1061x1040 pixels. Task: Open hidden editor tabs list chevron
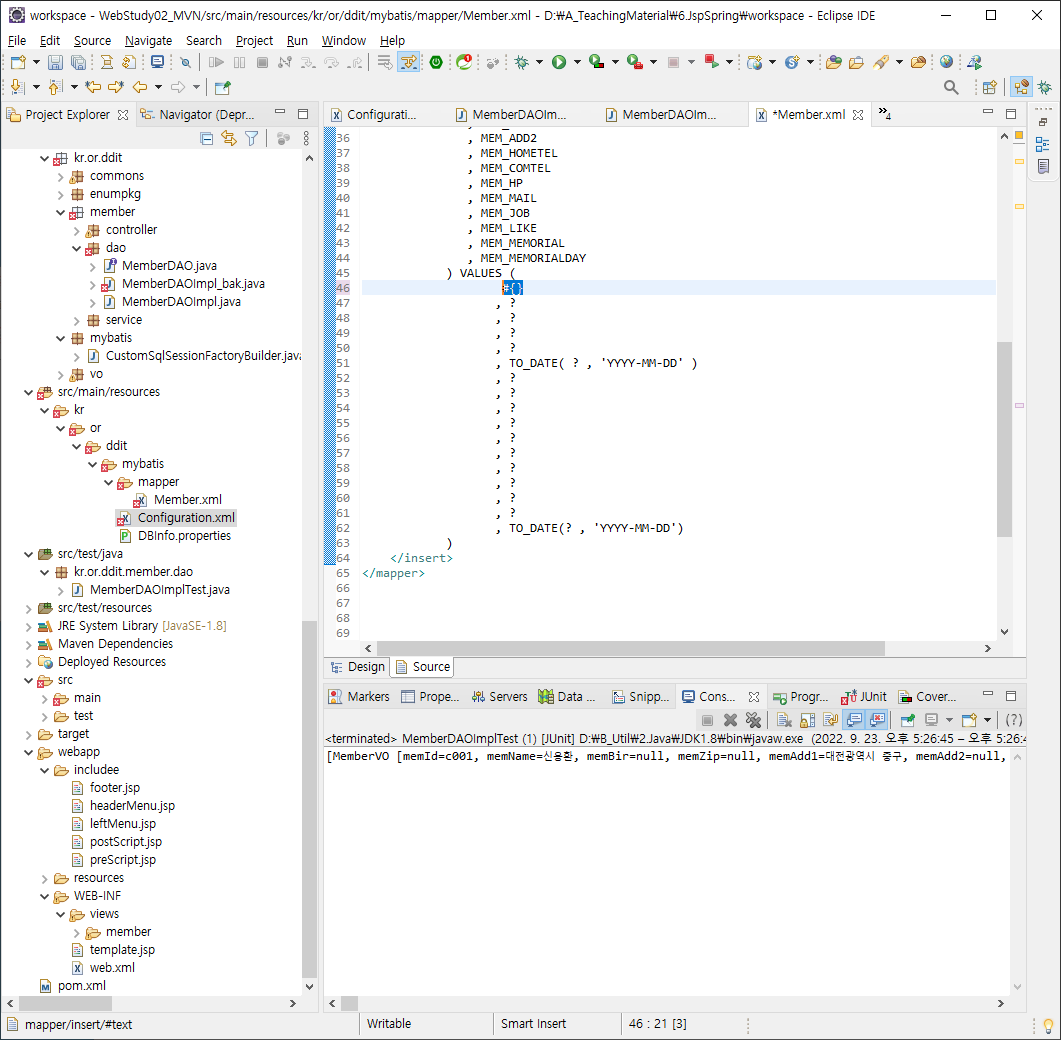884,114
